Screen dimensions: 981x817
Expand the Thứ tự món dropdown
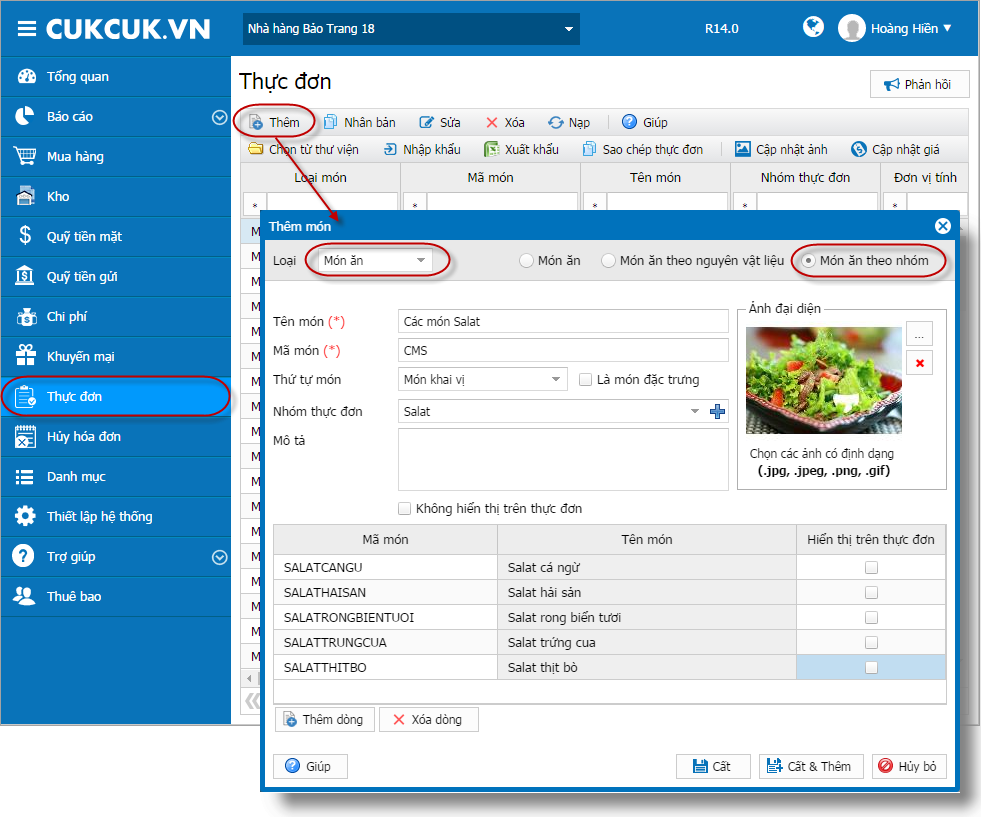coord(482,380)
